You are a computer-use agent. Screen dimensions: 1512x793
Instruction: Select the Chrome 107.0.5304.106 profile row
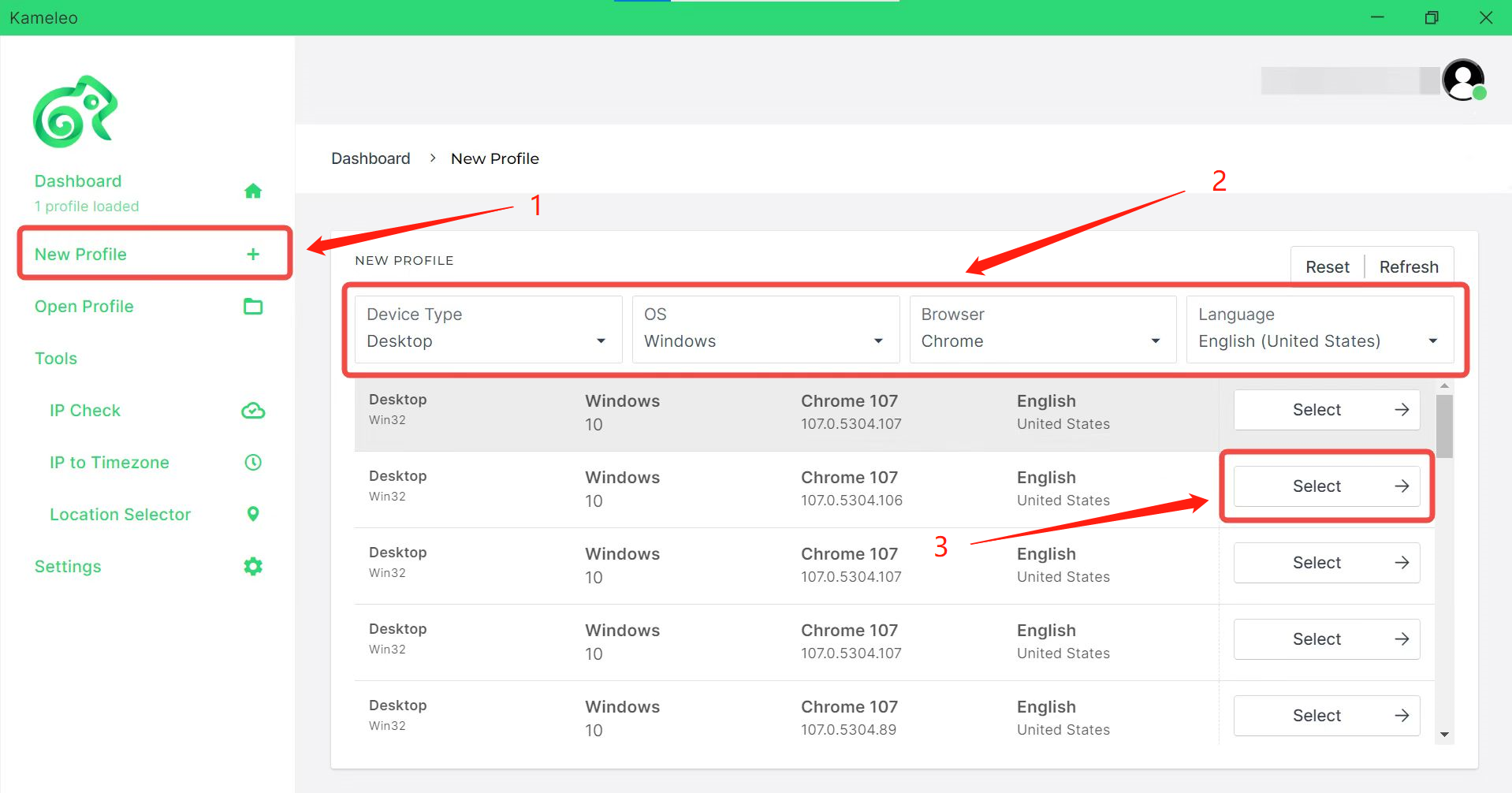[x=1327, y=486]
